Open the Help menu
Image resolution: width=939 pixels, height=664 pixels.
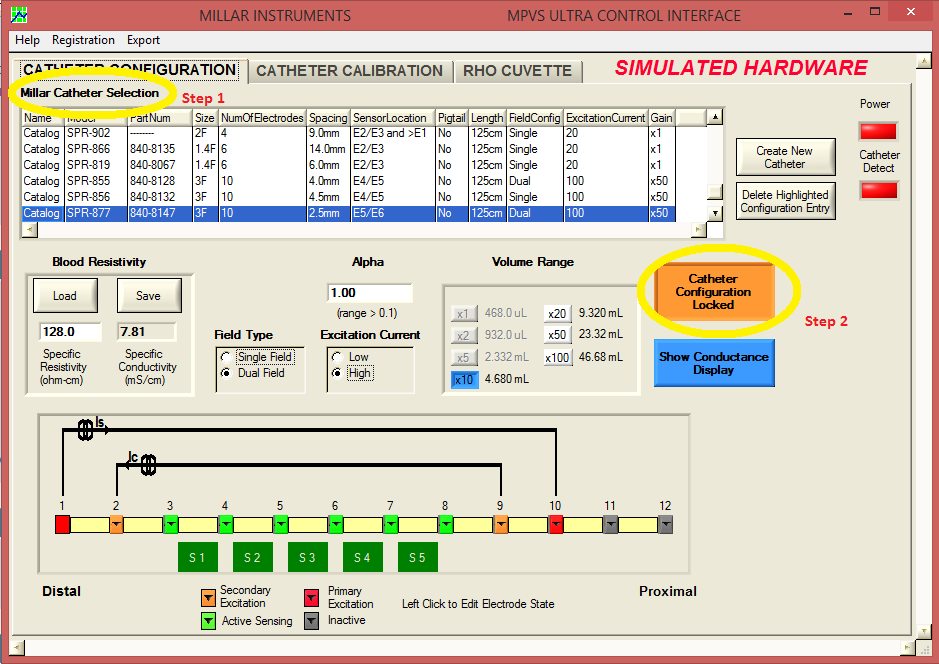pos(28,40)
